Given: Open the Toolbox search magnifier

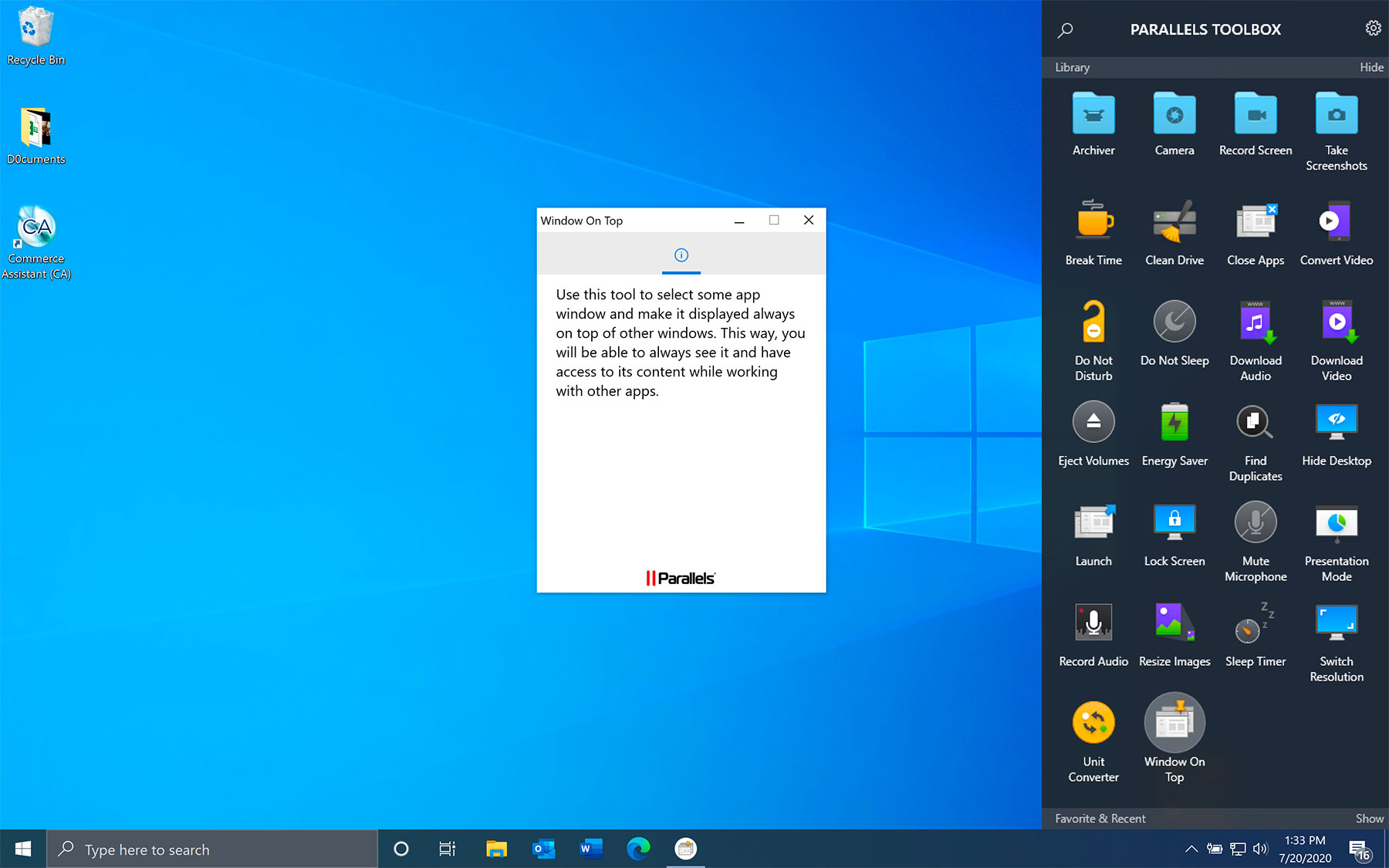Looking at the screenshot, I should 1065,30.
